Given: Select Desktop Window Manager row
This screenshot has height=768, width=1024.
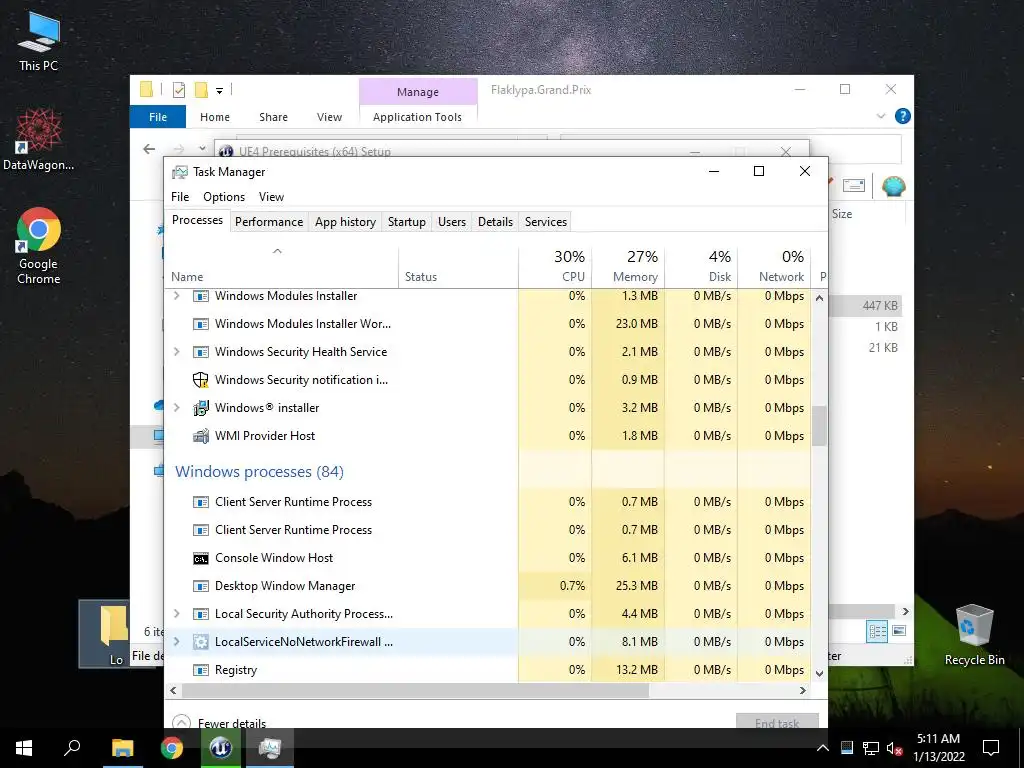Looking at the screenshot, I should click(x=488, y=586).
